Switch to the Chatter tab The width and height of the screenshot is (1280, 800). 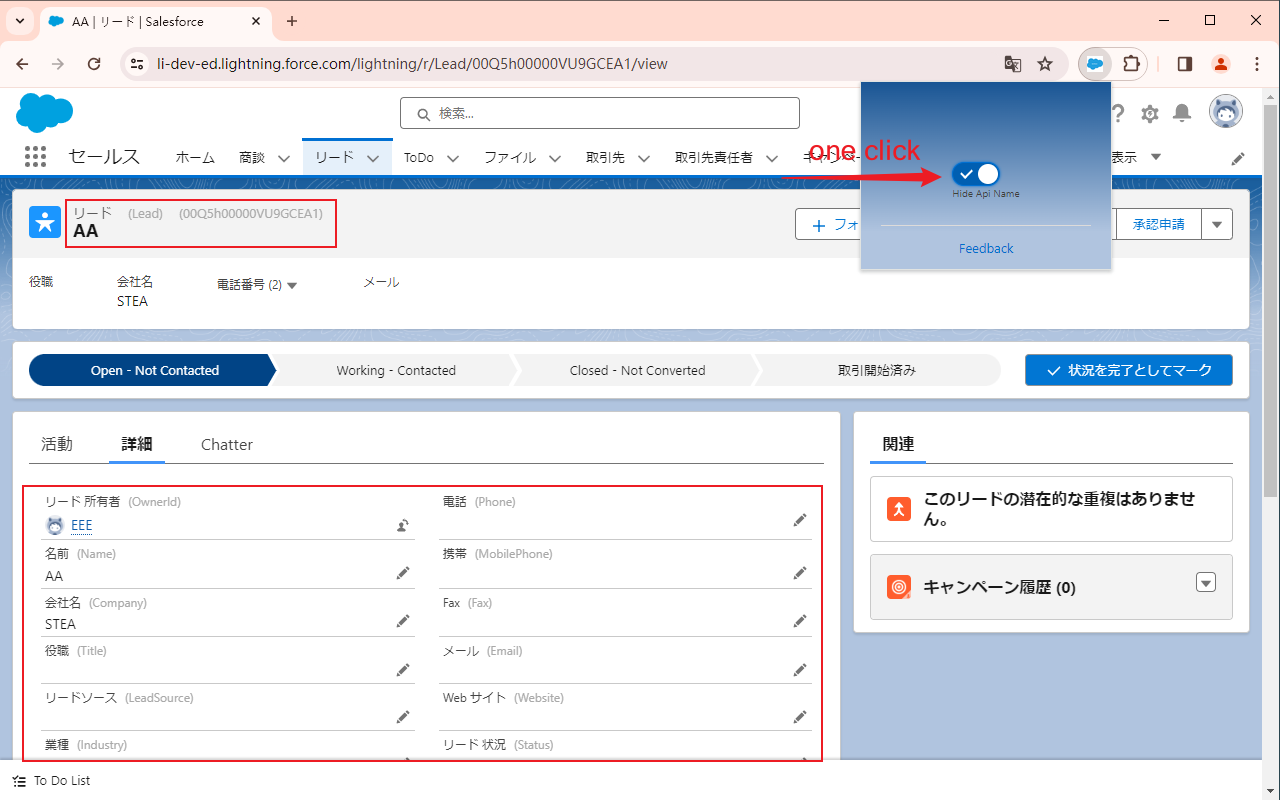click(x=227, y=445)
